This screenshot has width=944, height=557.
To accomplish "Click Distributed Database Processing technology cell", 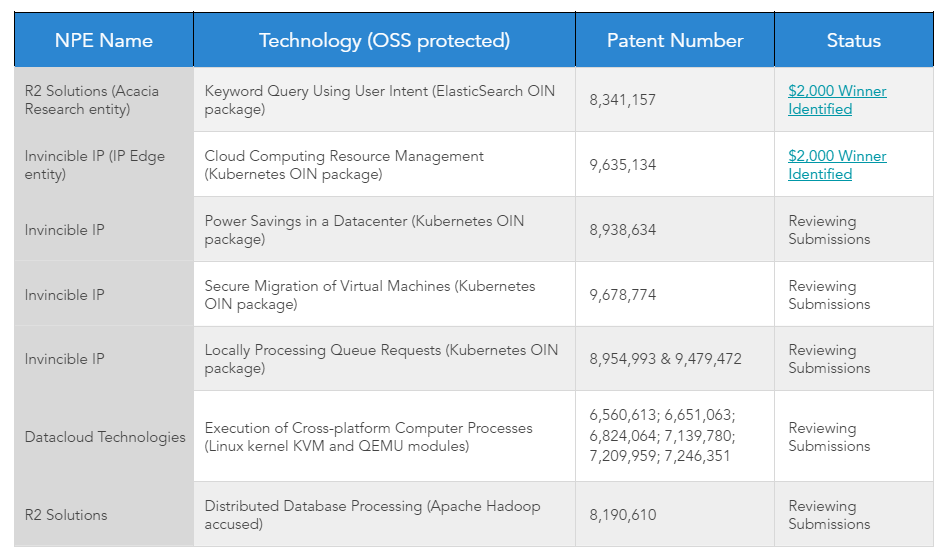I will pyautogui.click(x=372, y=515).
